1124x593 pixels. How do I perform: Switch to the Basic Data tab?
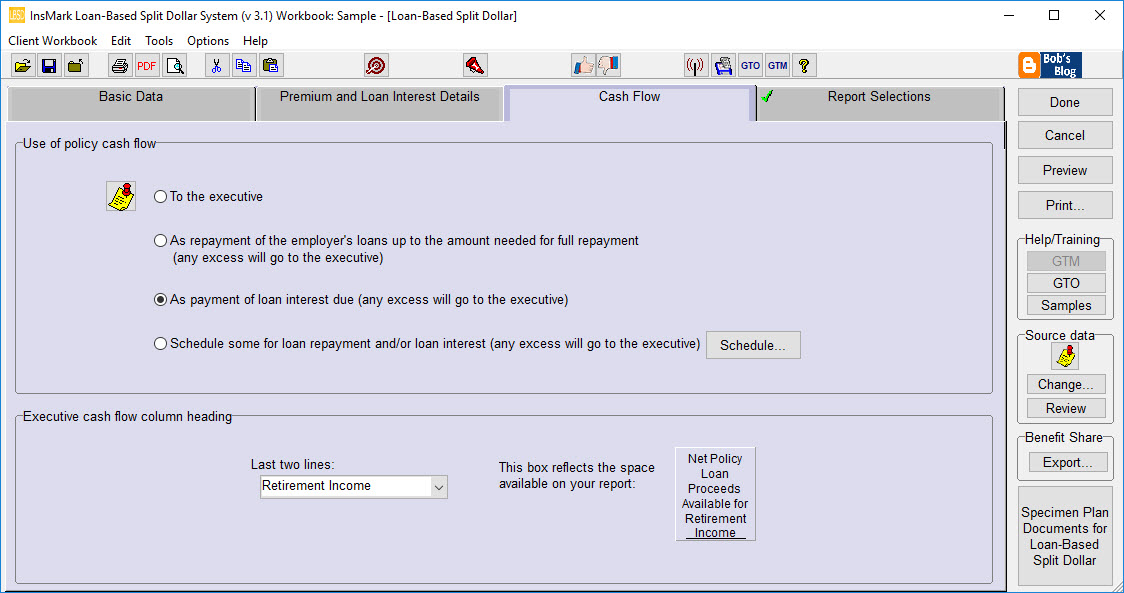click(x=130, y=97)
